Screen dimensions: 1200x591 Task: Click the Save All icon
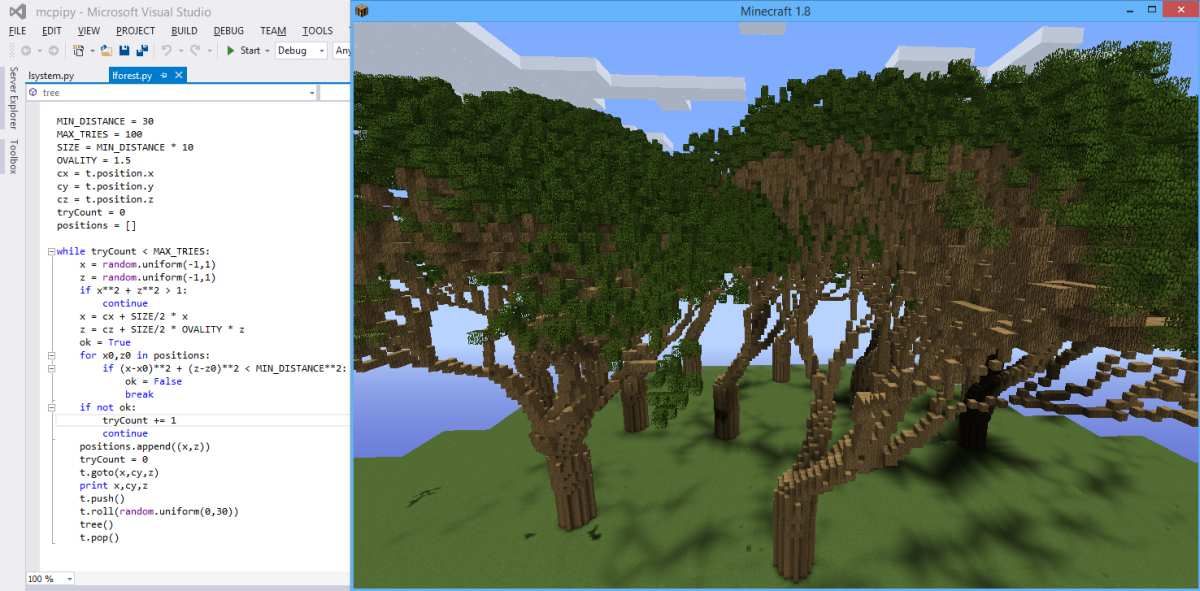click(141, 50)
